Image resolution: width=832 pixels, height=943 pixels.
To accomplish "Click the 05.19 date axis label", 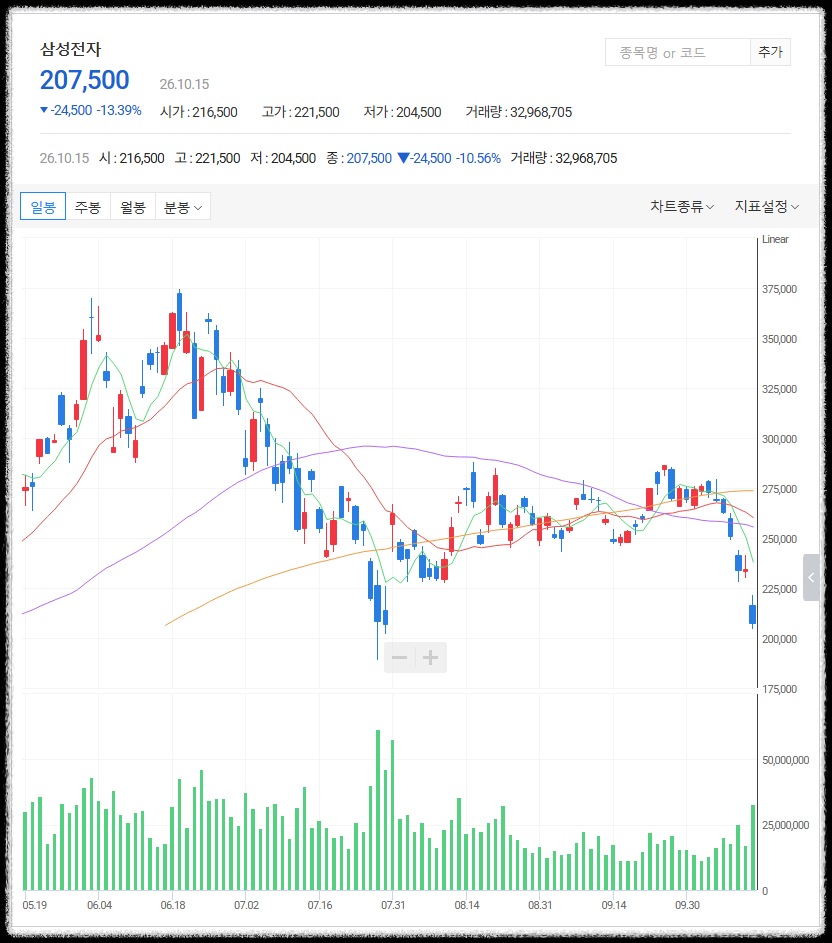I will 35,905.
